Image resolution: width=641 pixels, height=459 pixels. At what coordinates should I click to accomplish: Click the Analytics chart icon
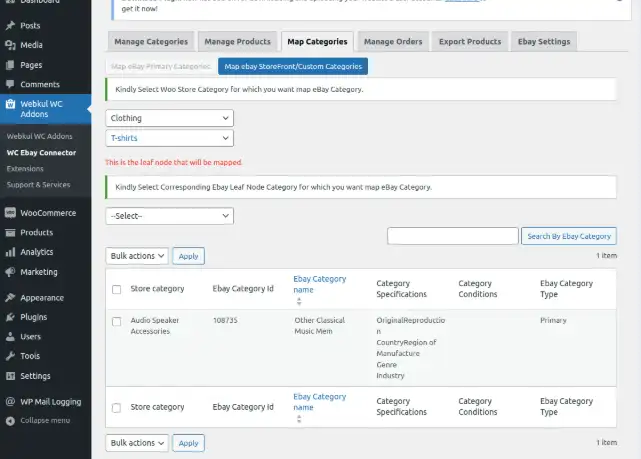click(10, 252)
